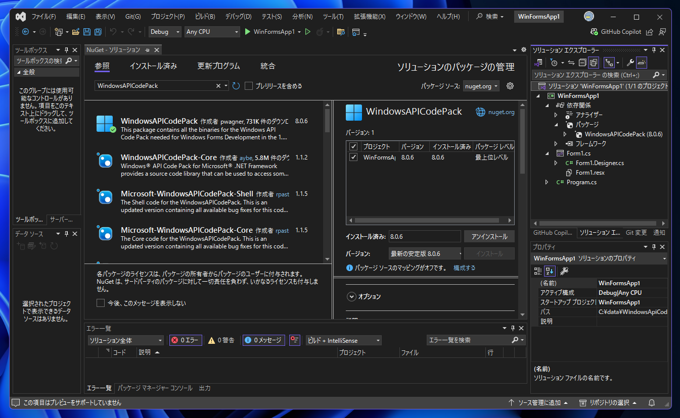This screenshot has width=680, height=418.
Task: Click the Data Sources refresh icon
Action: [54, 246]
